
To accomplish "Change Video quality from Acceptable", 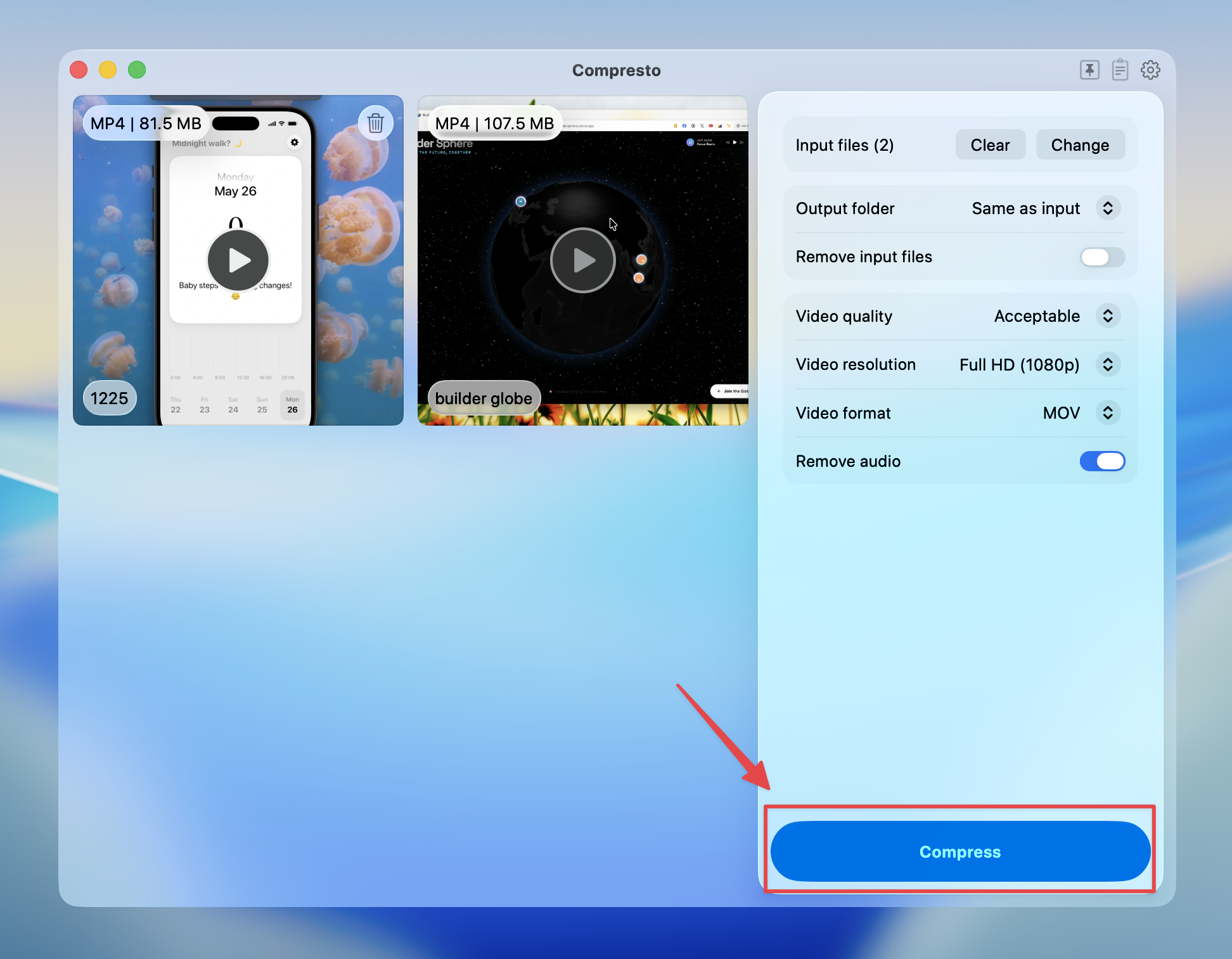I will click(x=1107, y=316).
